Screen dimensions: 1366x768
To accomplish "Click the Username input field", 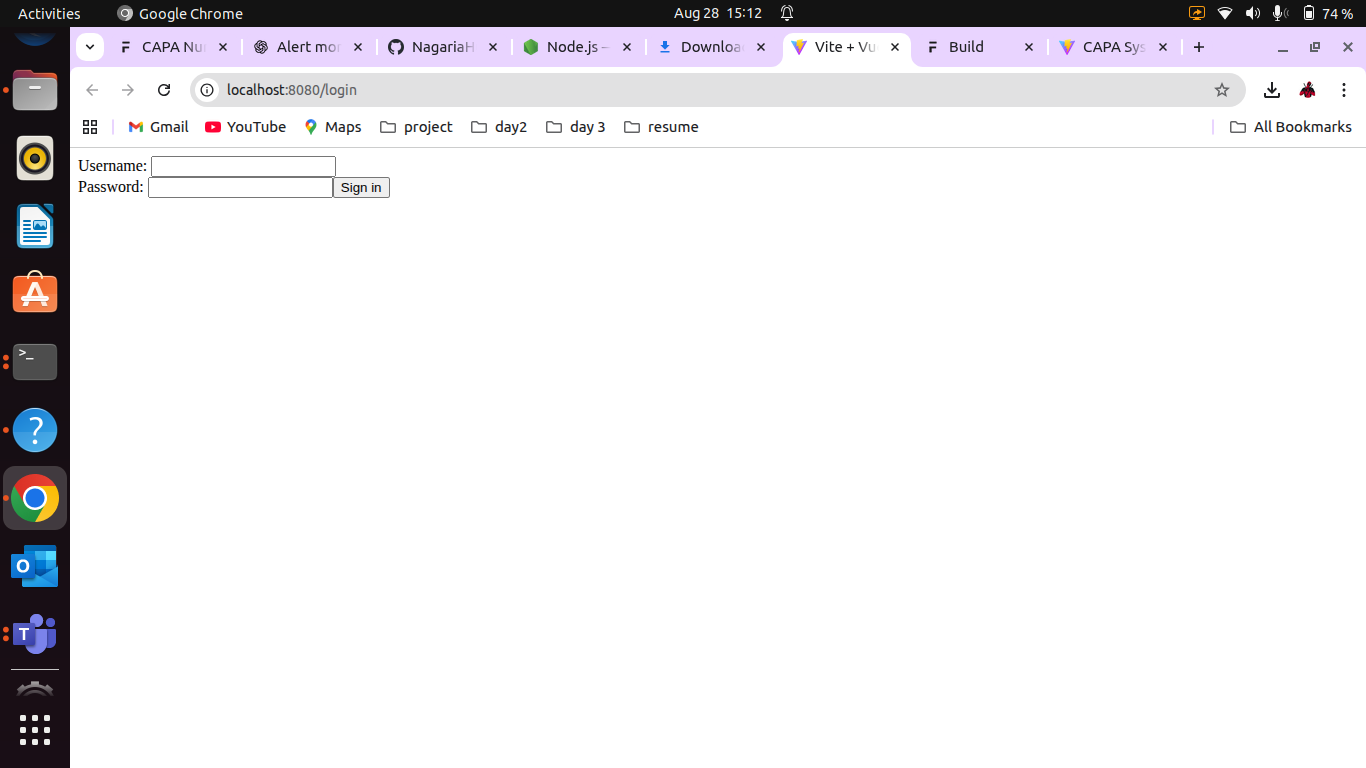I will point(243,166).
